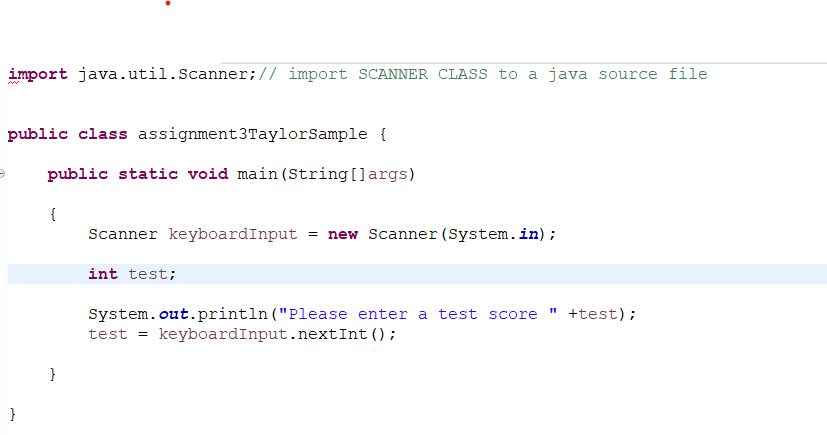Click 'Scanner' type at the start of the 'Scanner keyboardInput = new' line

coord(123,235)
